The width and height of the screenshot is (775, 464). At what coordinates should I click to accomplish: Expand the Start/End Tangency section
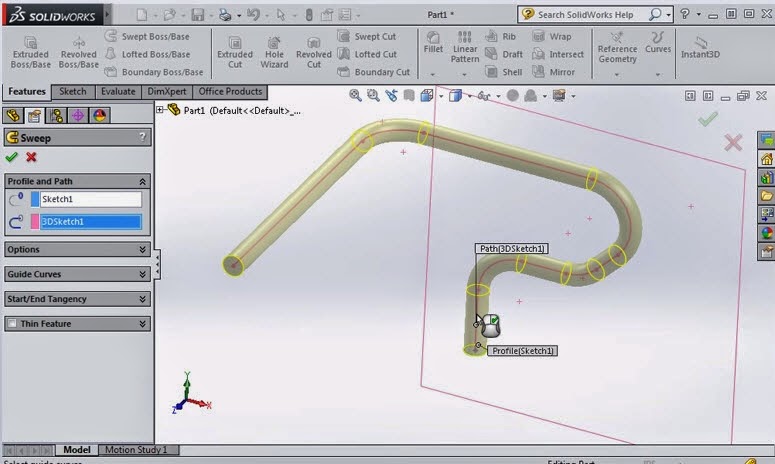coord(142,299)
